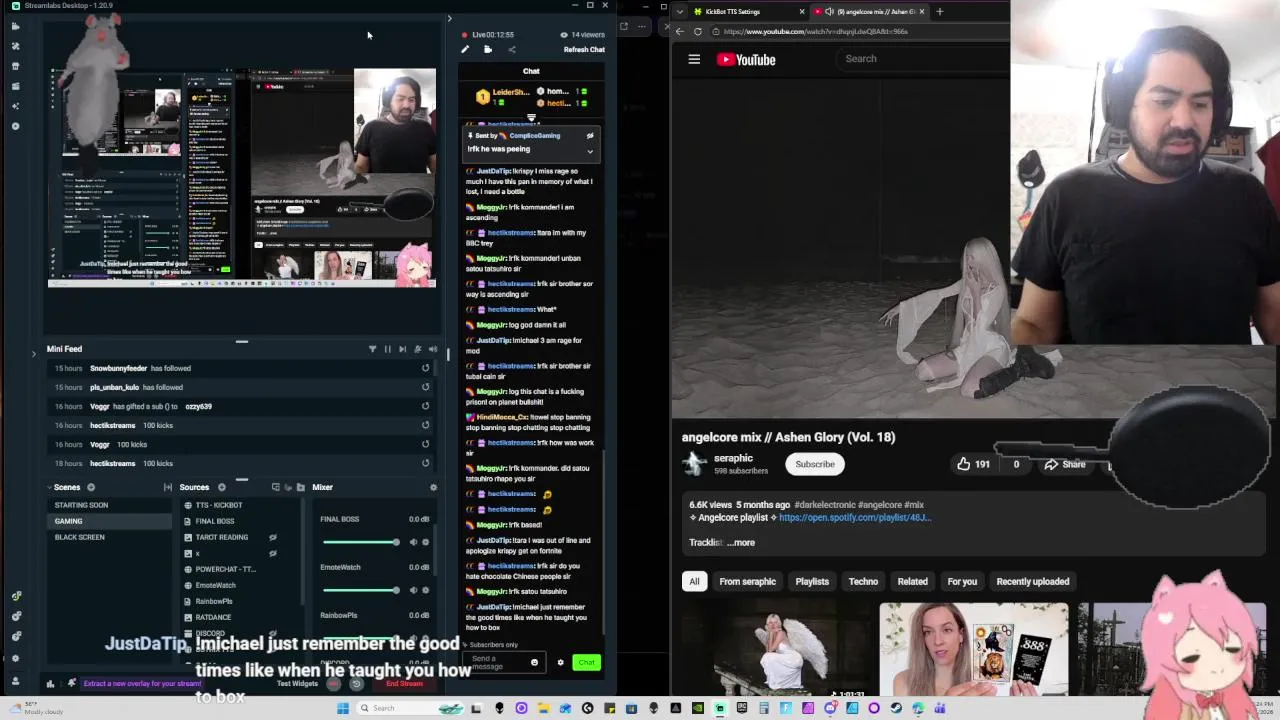Open Mixer settings gear

click(433, 487)
